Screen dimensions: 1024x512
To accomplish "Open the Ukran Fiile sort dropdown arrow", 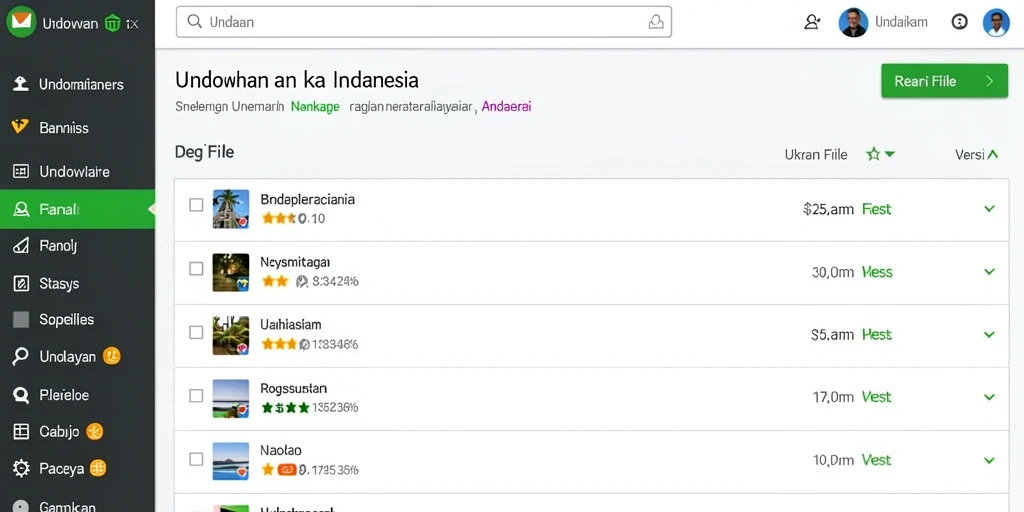I will [889, 155].
